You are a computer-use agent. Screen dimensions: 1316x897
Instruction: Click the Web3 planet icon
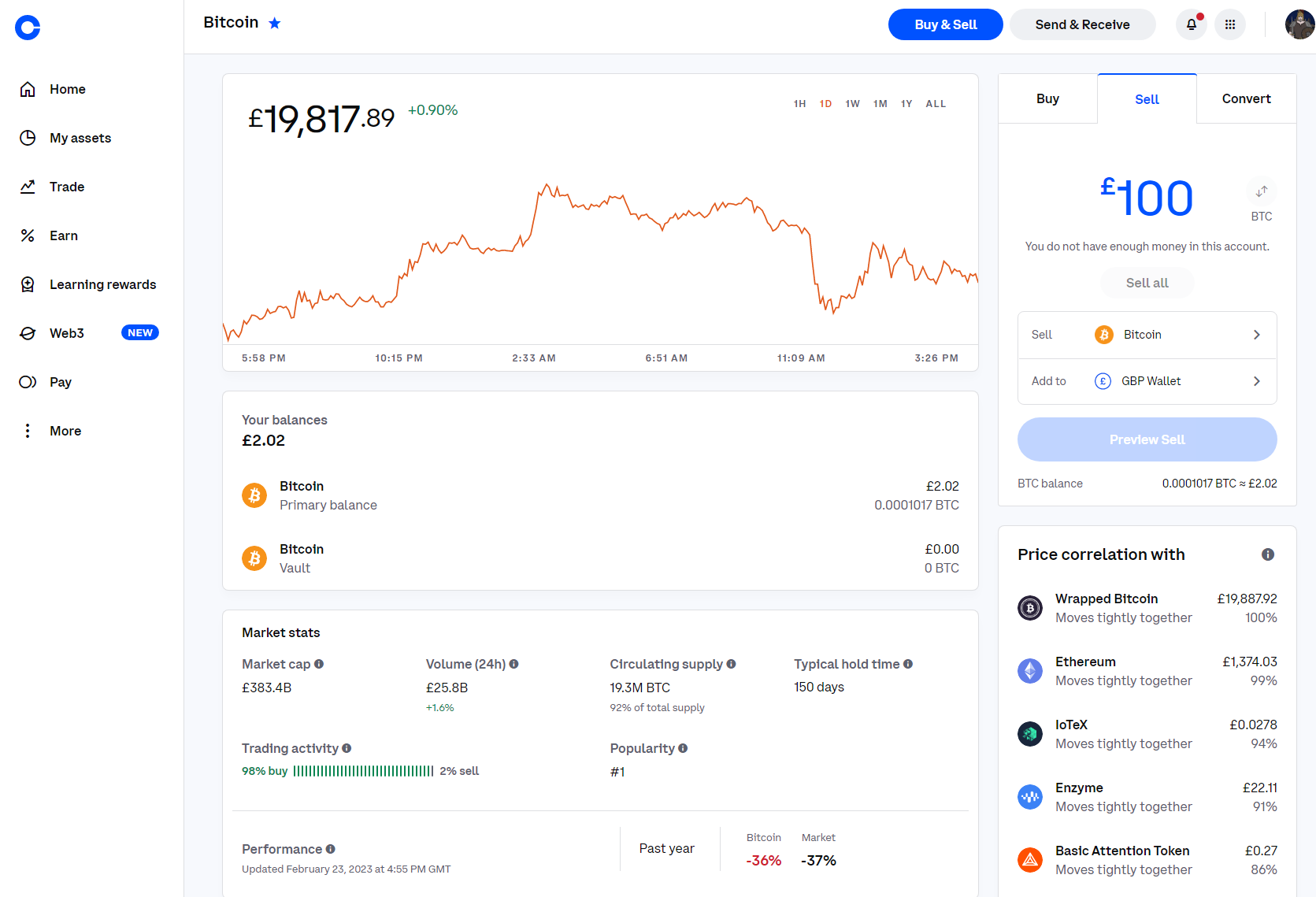pos(28,333)
